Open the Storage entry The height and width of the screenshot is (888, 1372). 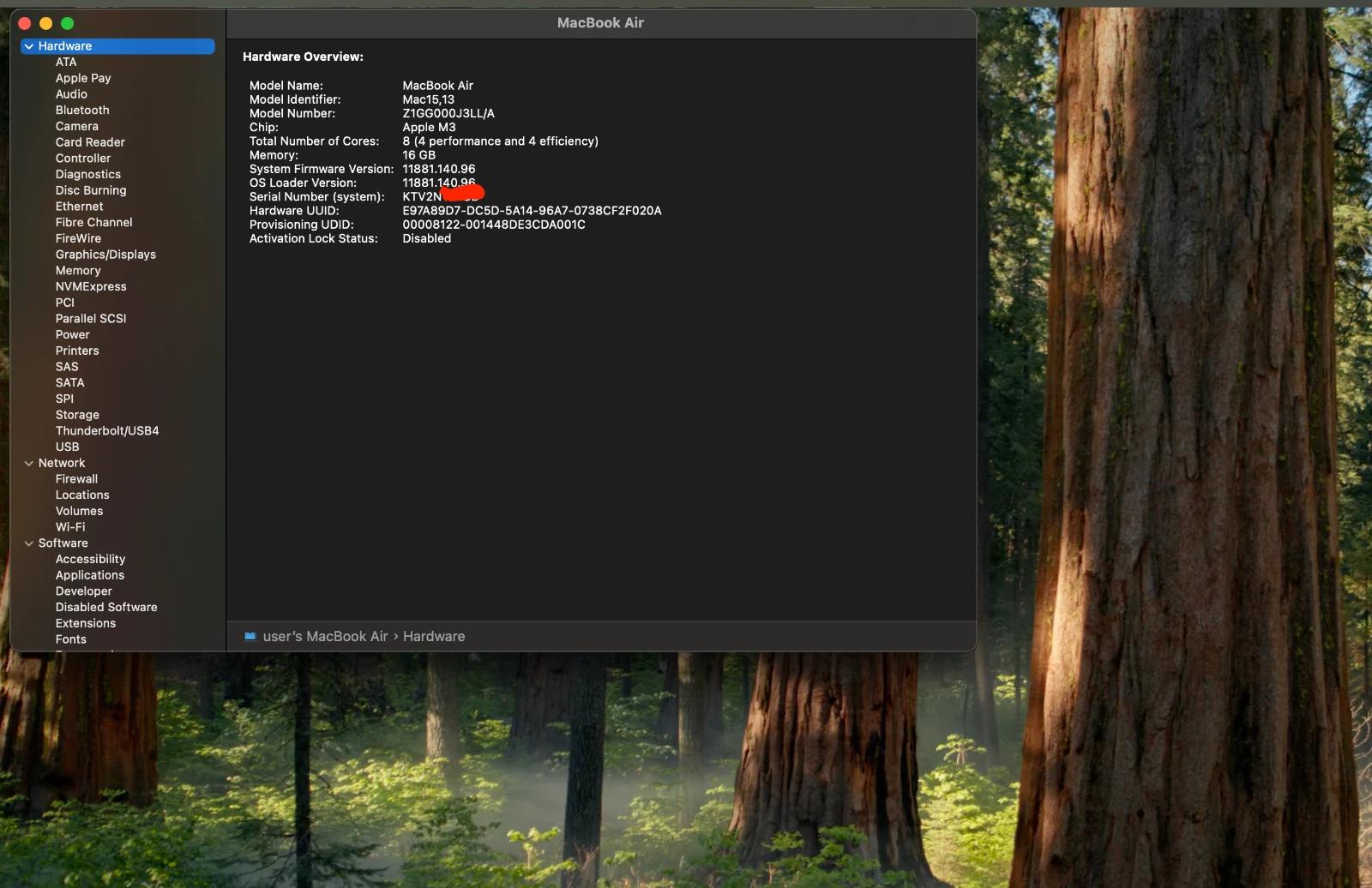tap(77, 415)
